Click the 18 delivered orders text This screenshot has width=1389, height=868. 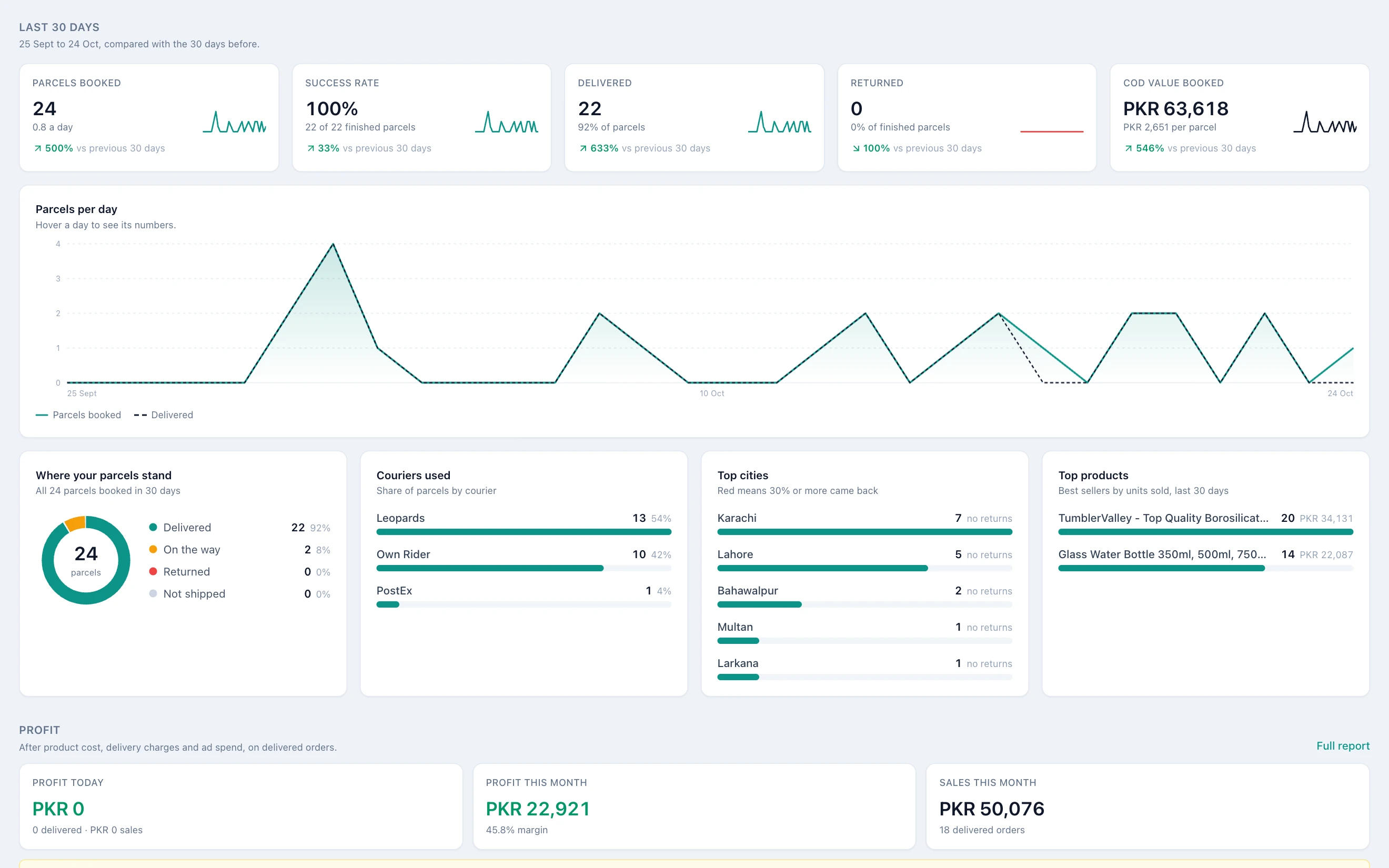(981, 830)
